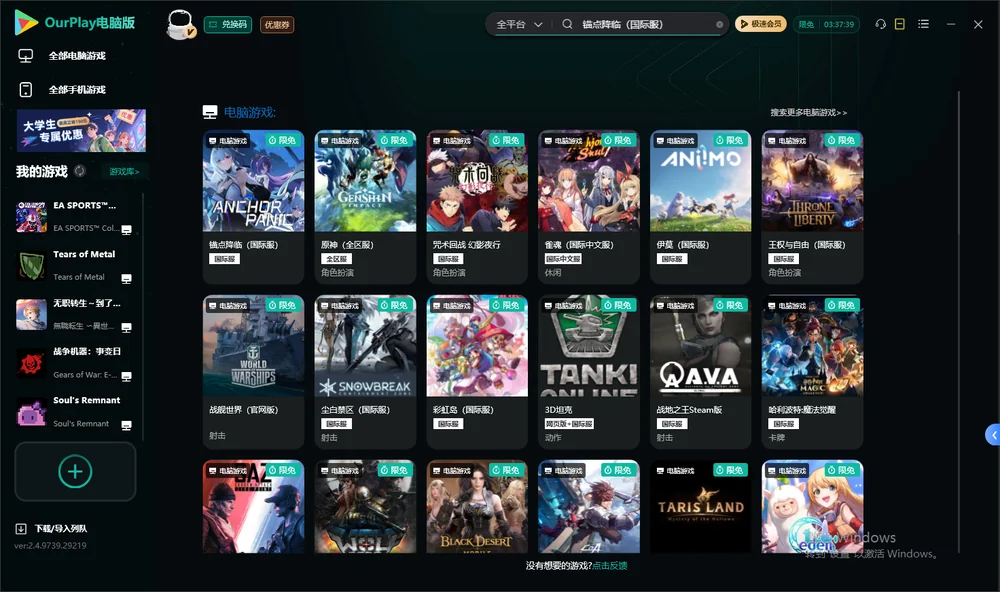Screen dimensions: 1000x592
Task: Click the refresh icon beside 我的游戏
Action: [80, 171]
